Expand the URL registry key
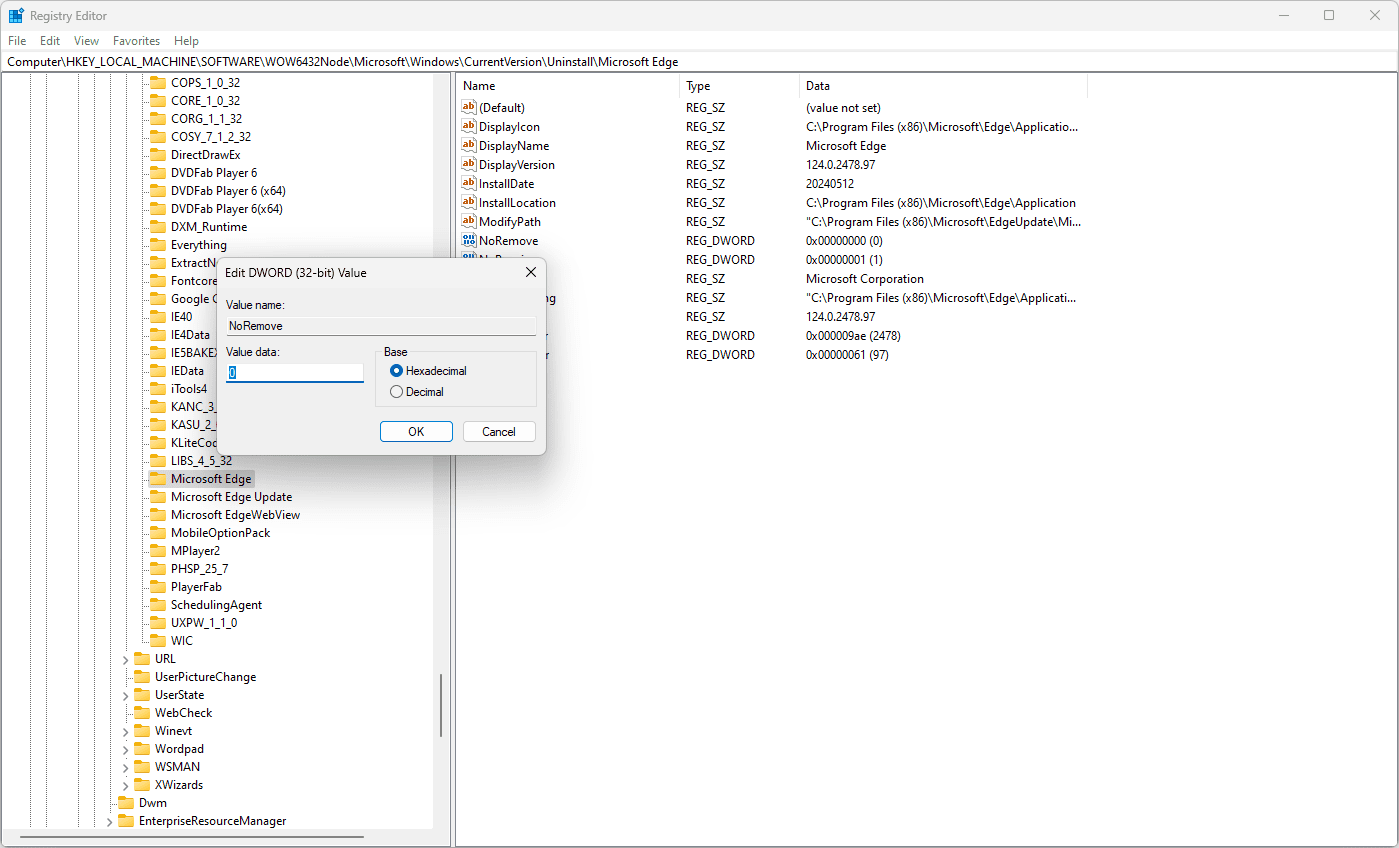Image resolution: width=1399 pixels, height=848 pixels. [126, 659]
